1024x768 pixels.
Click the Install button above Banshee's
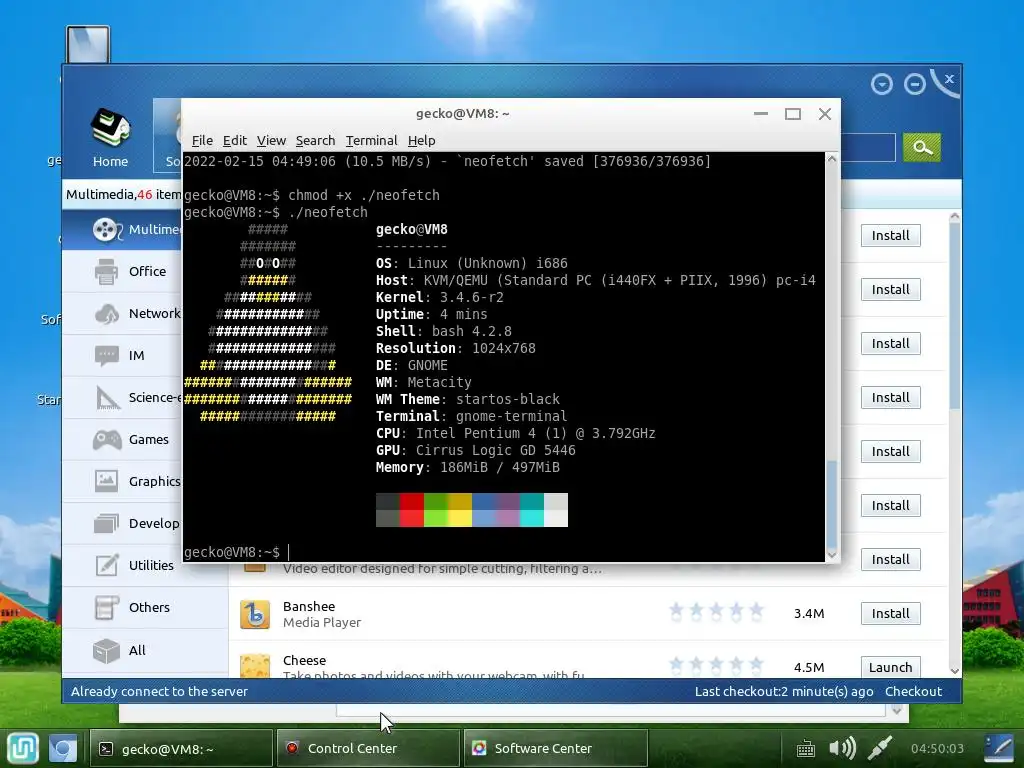[890, 559]
